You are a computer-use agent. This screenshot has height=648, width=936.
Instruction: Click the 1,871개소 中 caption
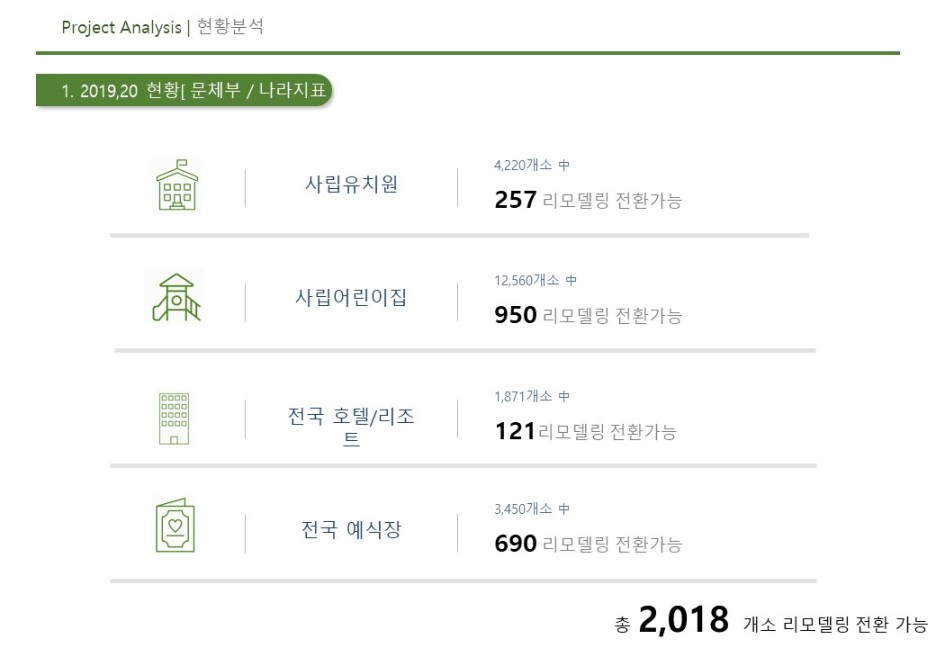click(532, 396)
